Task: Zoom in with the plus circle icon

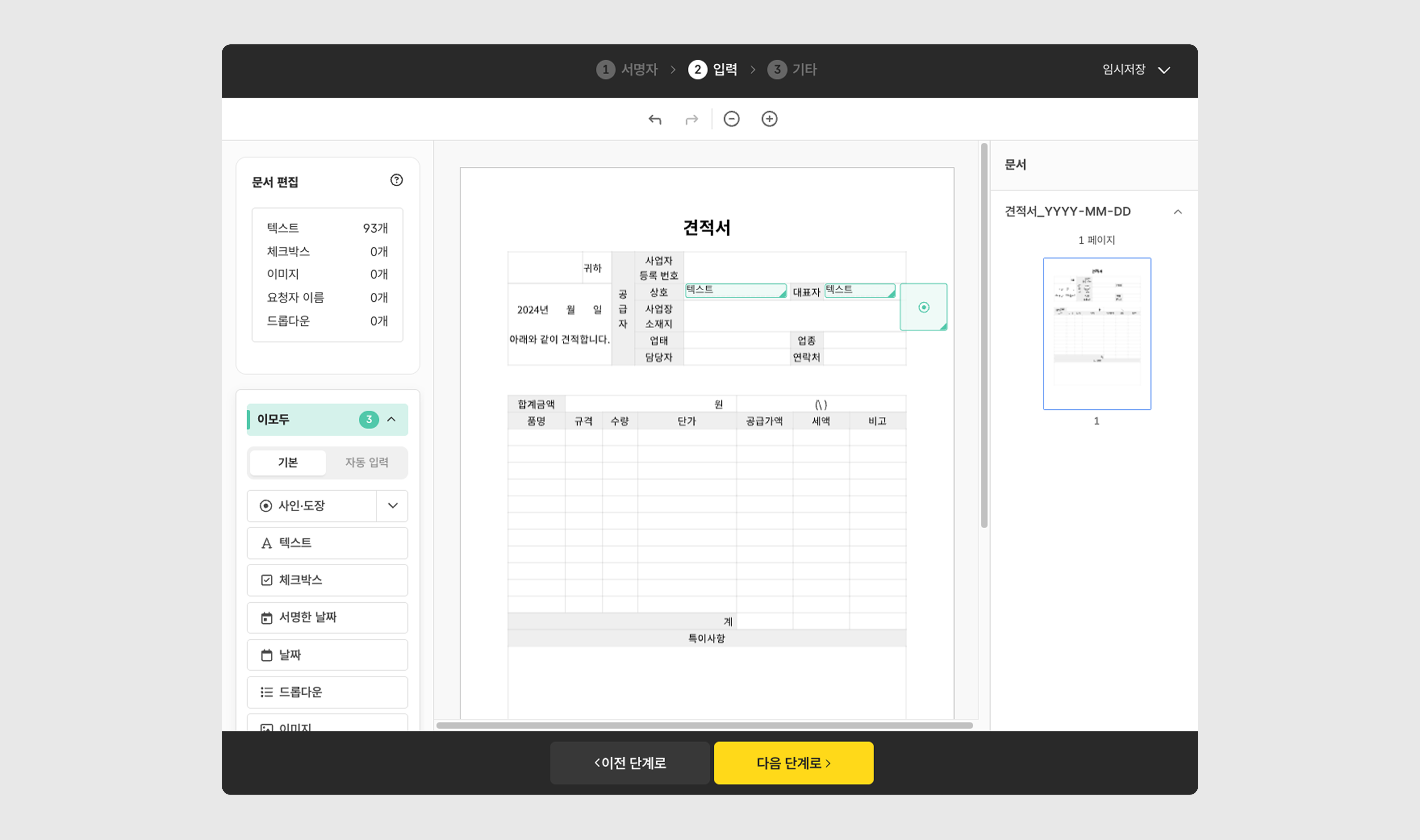Action: tap(769, 119)
